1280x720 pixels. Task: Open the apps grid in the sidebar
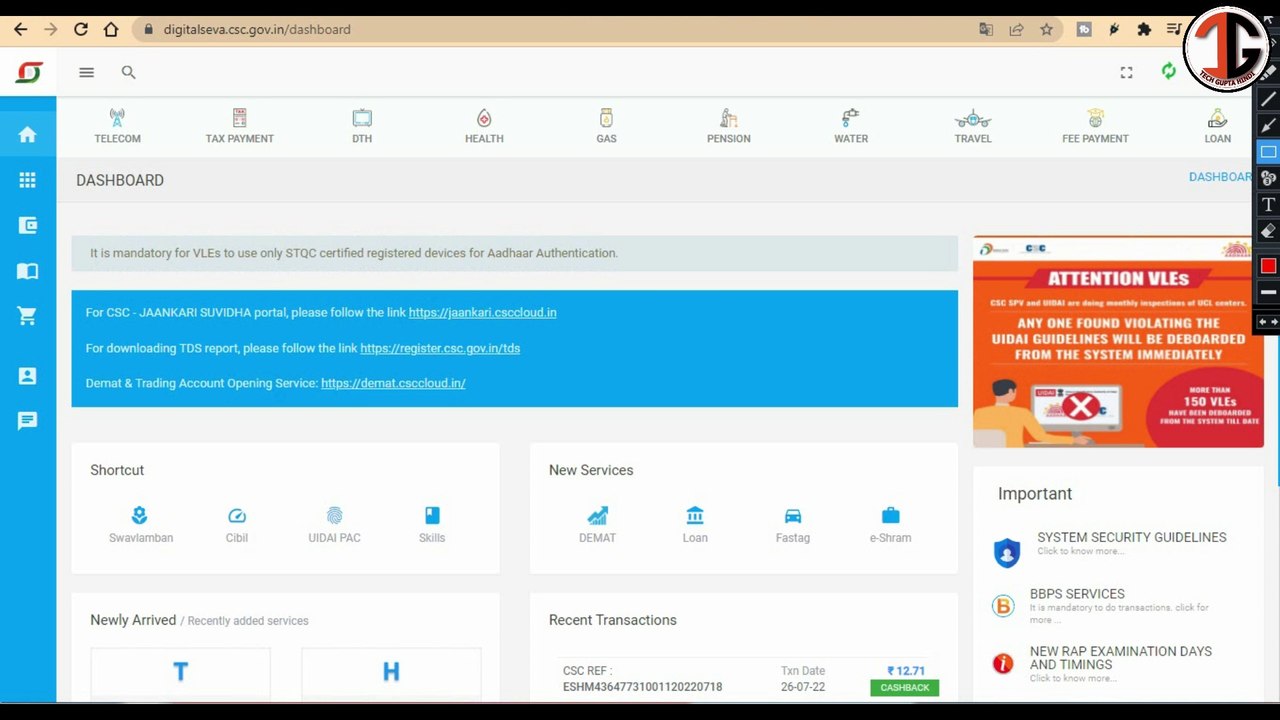click(27, 180)
